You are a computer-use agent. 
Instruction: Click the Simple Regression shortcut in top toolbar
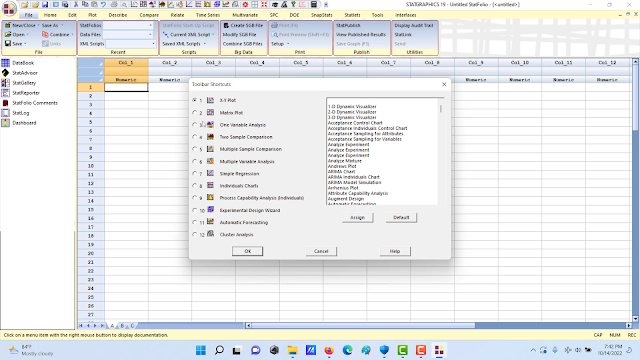(189, 4)
